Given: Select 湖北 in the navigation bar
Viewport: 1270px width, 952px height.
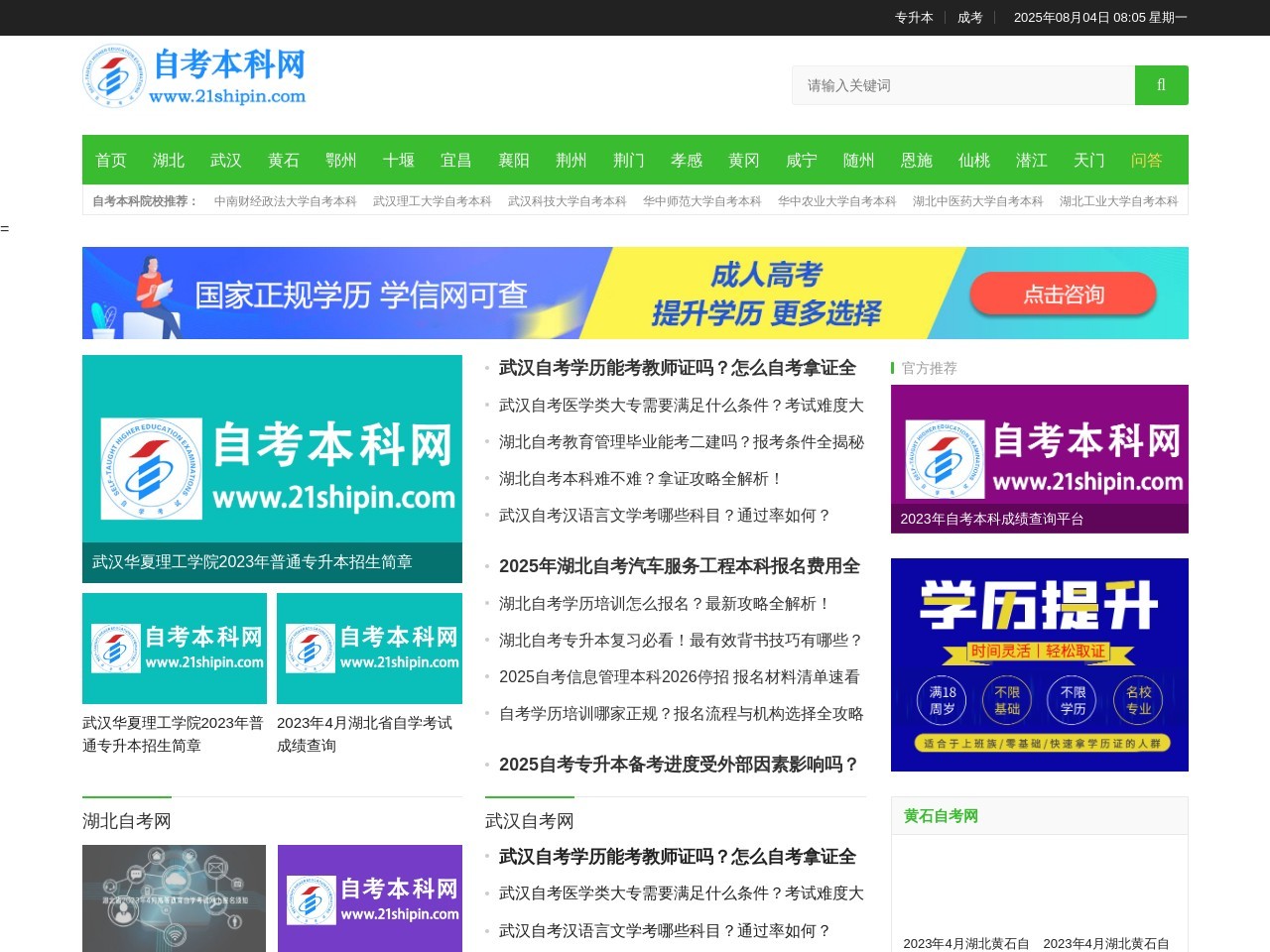Looking at the screenshot, I should coord(169,160).
